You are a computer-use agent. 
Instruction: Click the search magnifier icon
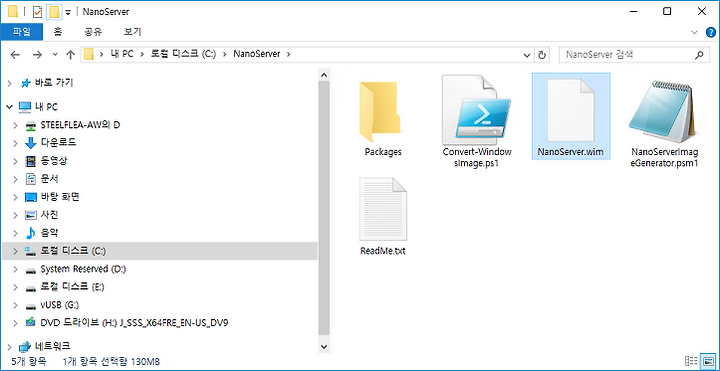pyautogui.click(x=699, y=55)
